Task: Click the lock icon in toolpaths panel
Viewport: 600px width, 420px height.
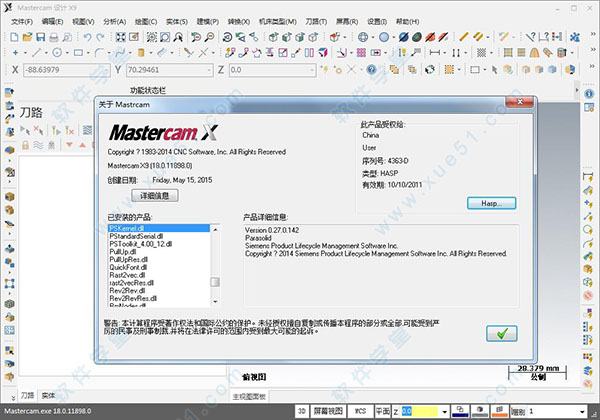Action: (25, 145)
